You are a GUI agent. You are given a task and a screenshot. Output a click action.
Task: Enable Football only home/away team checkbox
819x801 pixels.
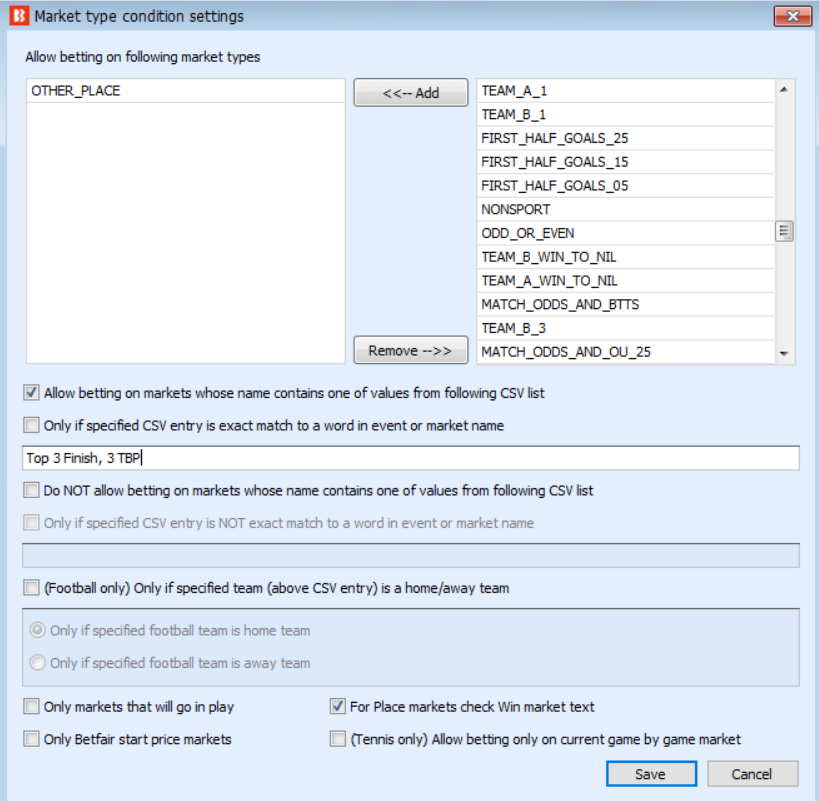(31, 588)
